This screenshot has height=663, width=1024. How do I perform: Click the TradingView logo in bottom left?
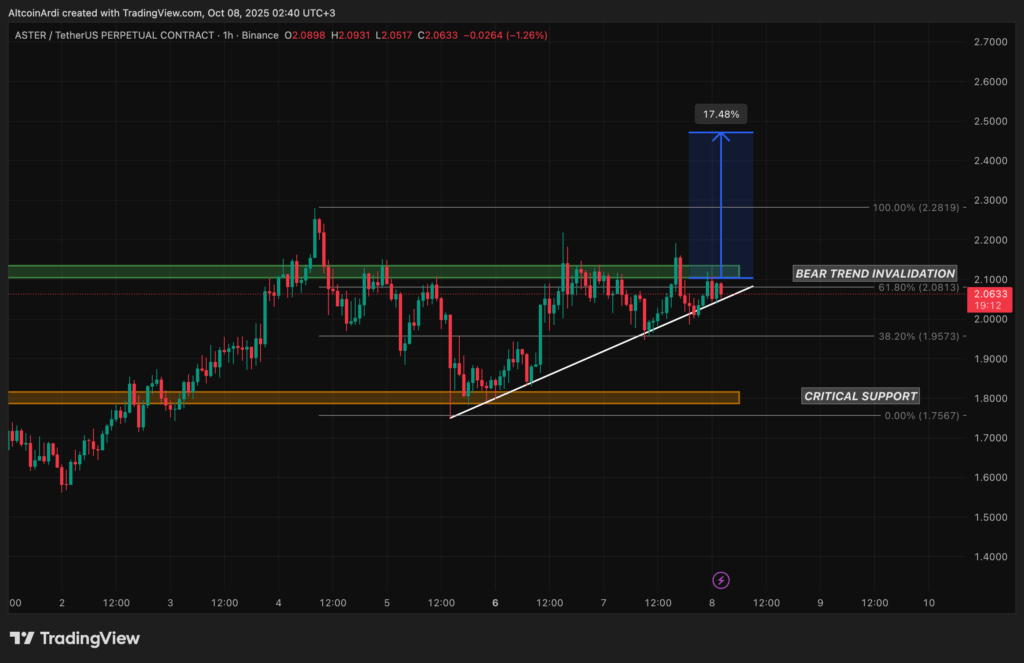pos(75,638)
